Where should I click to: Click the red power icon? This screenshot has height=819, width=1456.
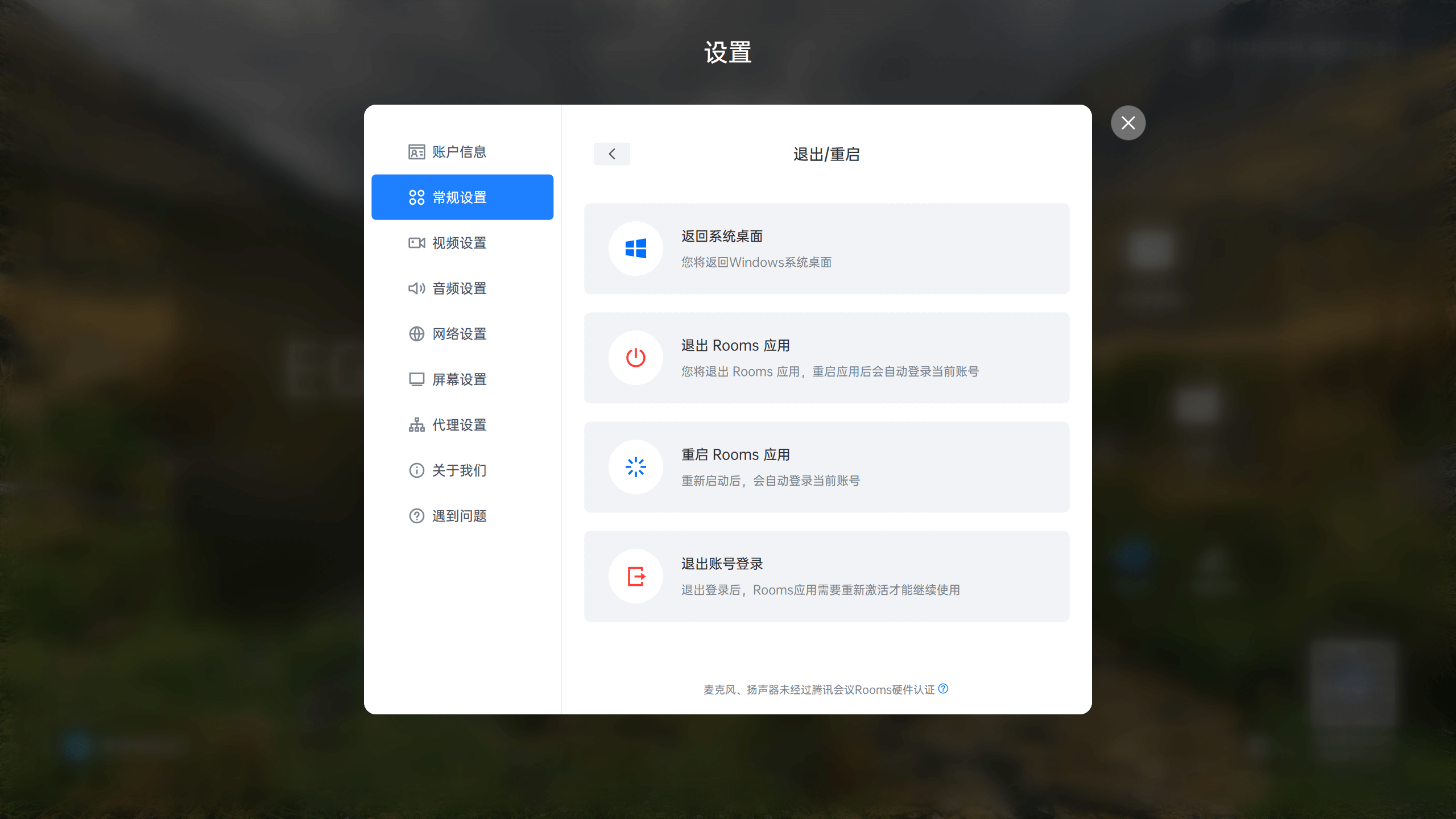635,358
